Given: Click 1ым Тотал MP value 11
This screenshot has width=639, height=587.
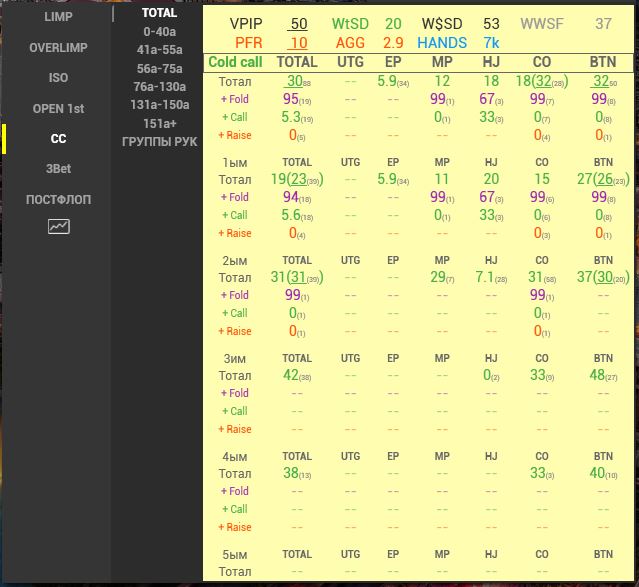Looking at the screenshot, I should pos(442,179).
